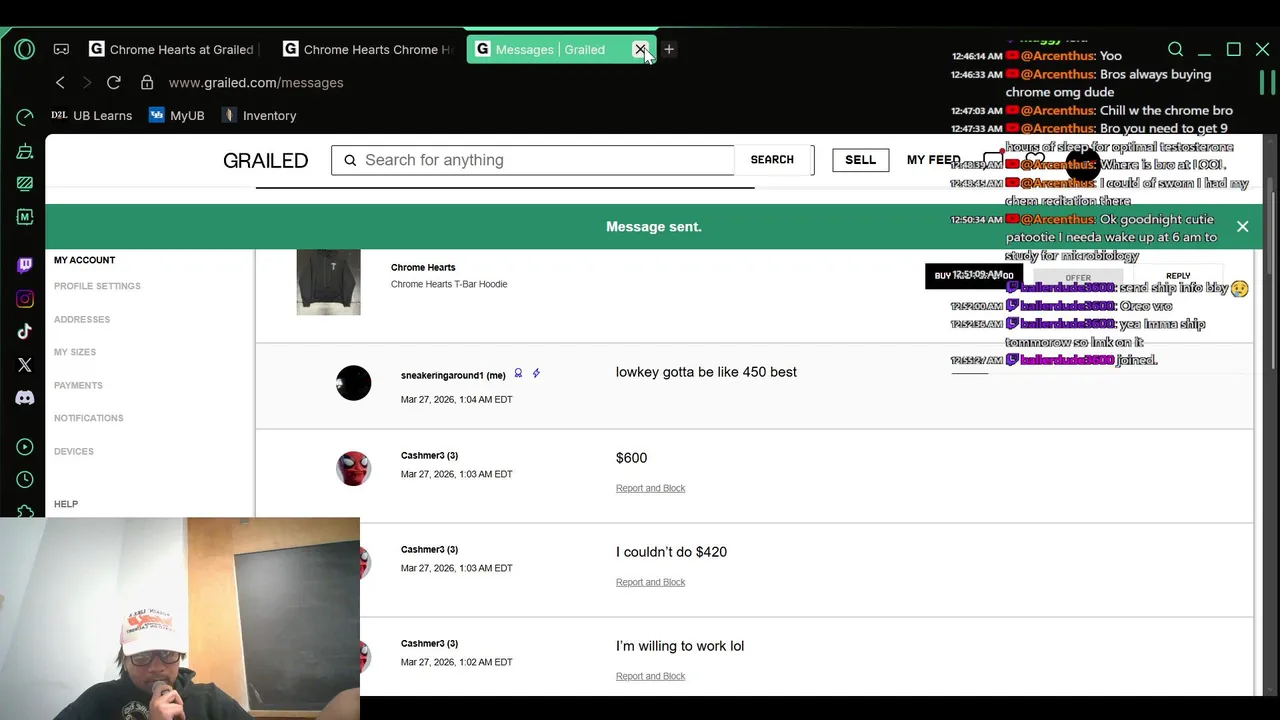Open Profile Settings in My Account
The image size is (1280, 720).
(97, 286)
